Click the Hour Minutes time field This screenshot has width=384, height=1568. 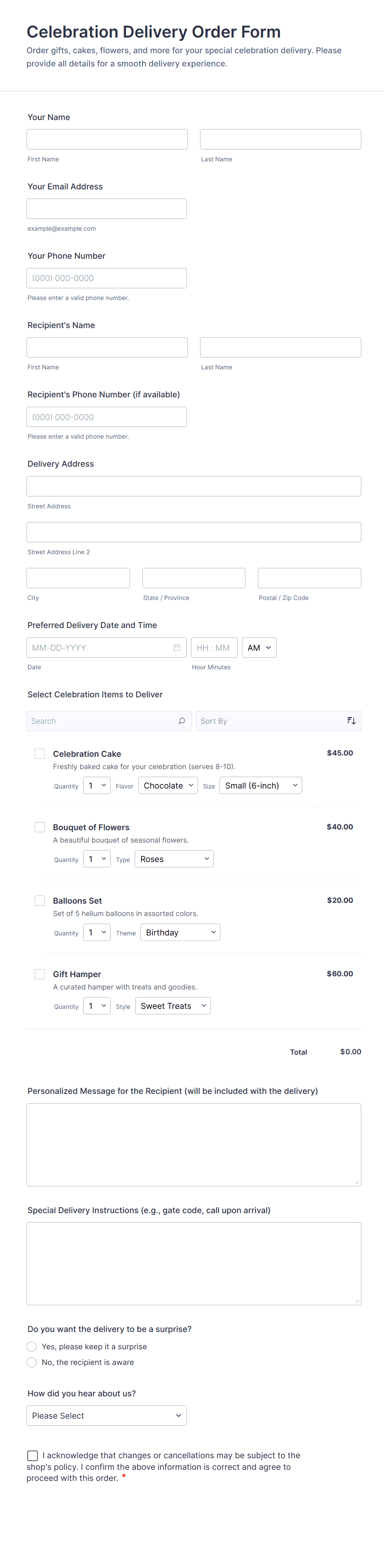coord(213,648)
